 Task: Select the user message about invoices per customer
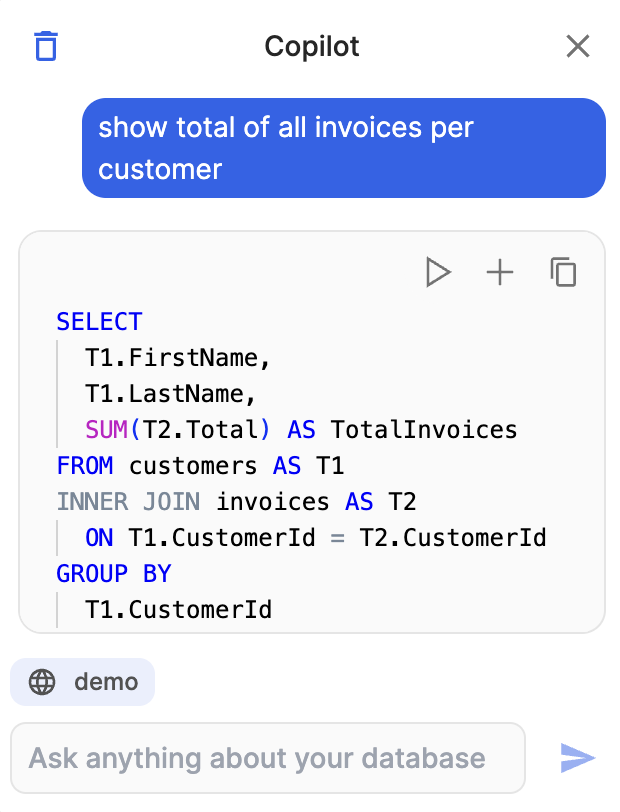344,148
